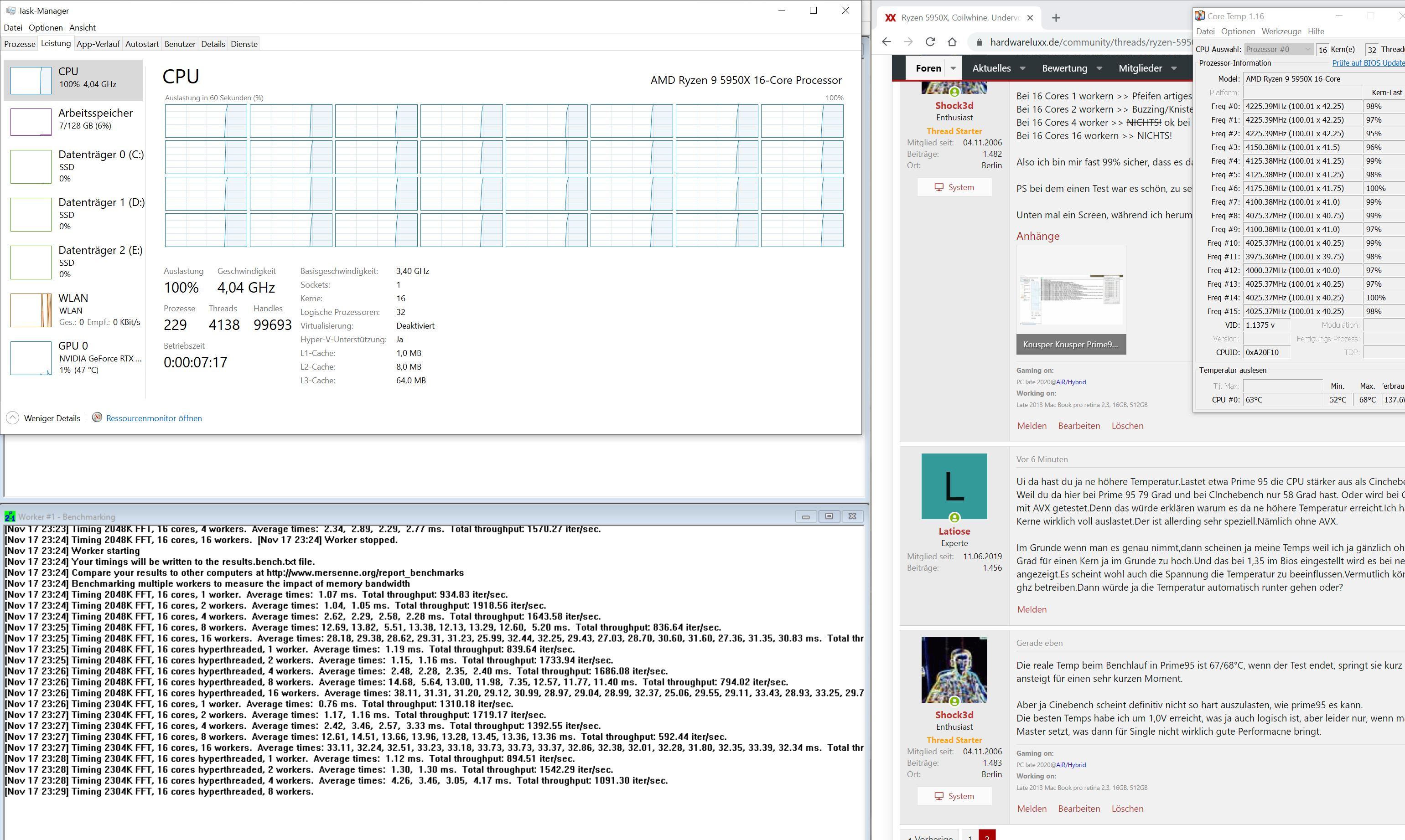Go forward in the browser
Image resolution: width=1405 pixels, height=840 pixels.
click(x=908, y=42)
